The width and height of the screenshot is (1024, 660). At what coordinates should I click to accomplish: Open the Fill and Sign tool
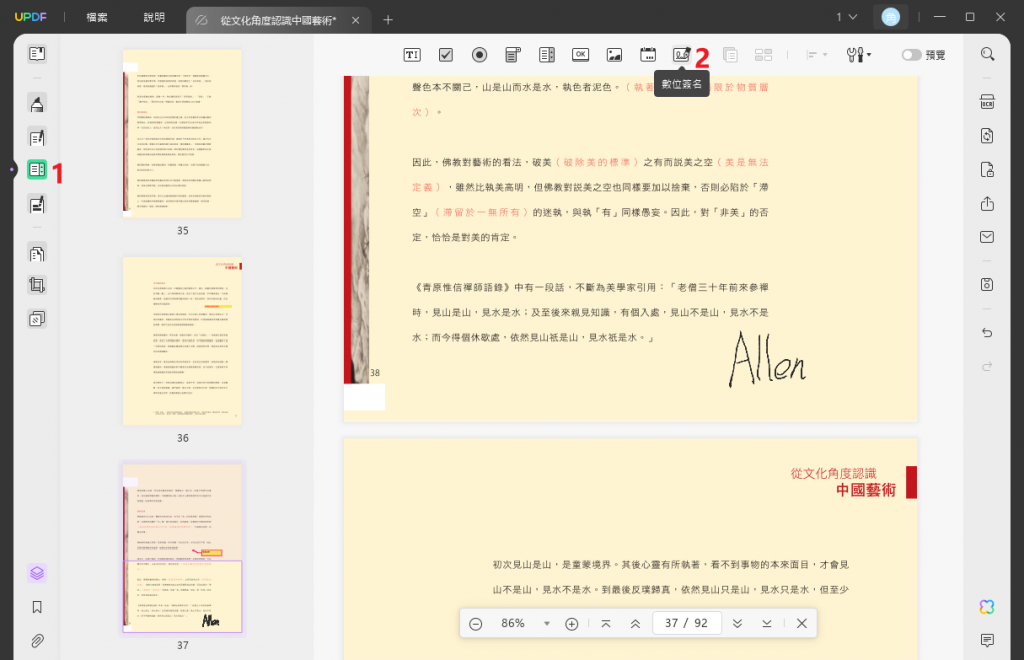37,204
